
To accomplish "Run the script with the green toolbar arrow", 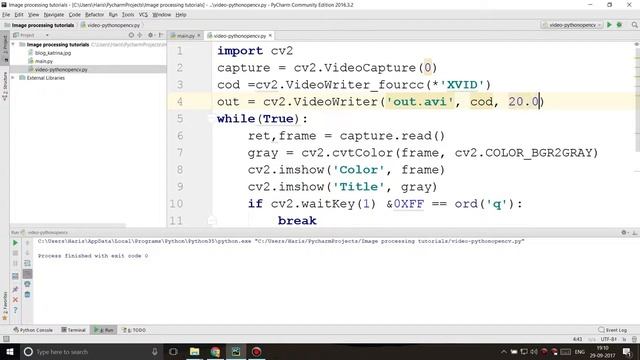I will pos(609,25).
